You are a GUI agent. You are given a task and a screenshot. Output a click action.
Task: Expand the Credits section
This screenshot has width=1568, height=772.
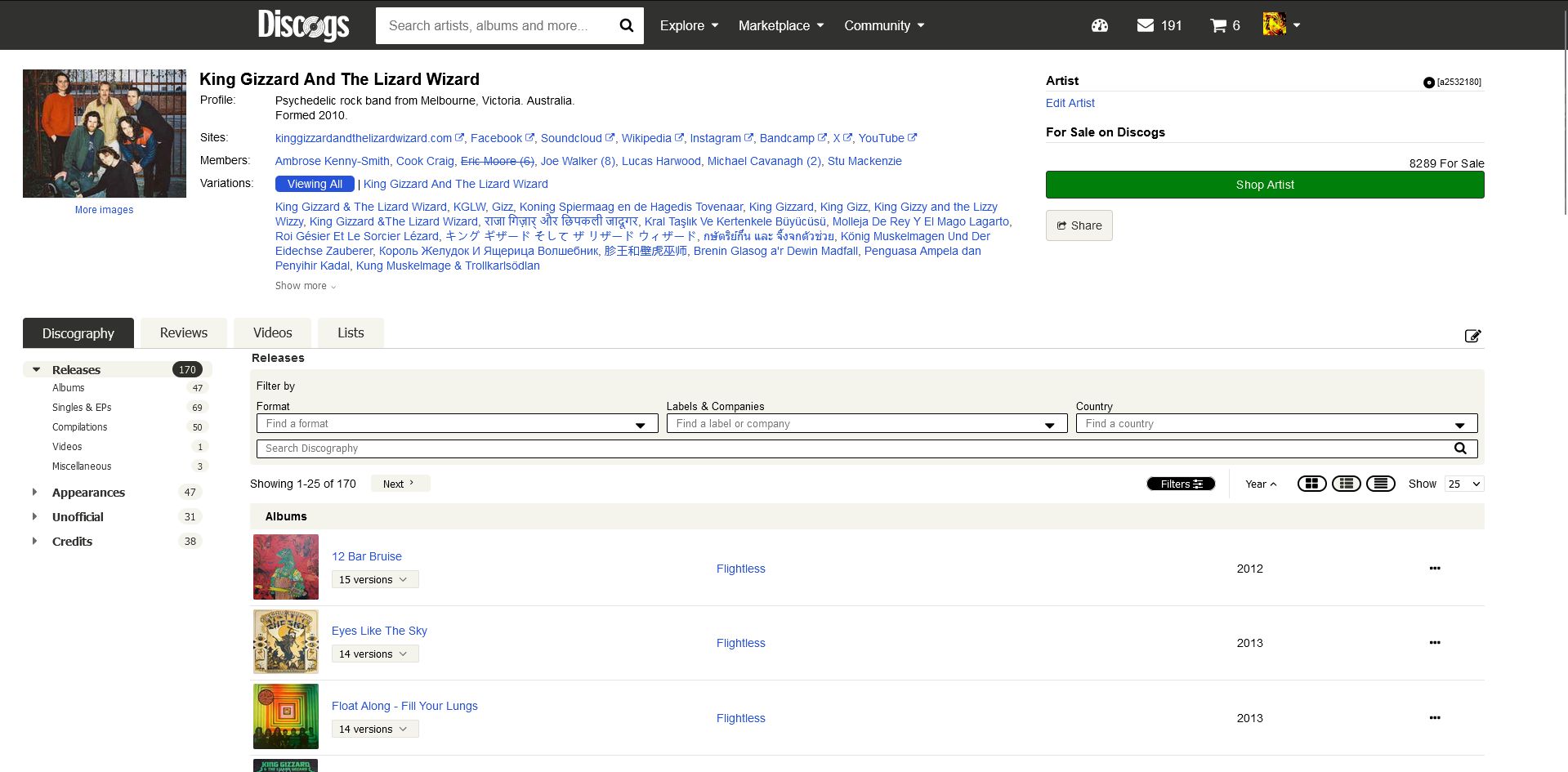coord(34,541)
